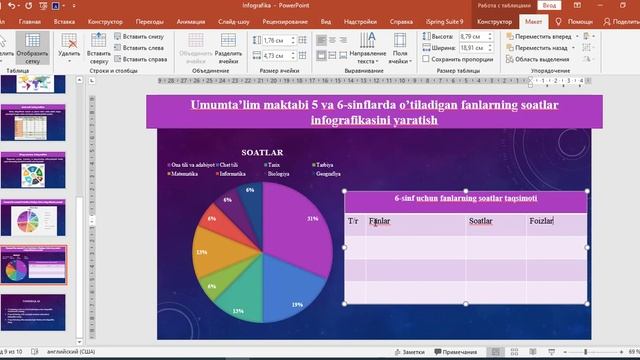Open the Анимация ribbon tab
The width and height of the screenshot is (640, 360).
191,22
